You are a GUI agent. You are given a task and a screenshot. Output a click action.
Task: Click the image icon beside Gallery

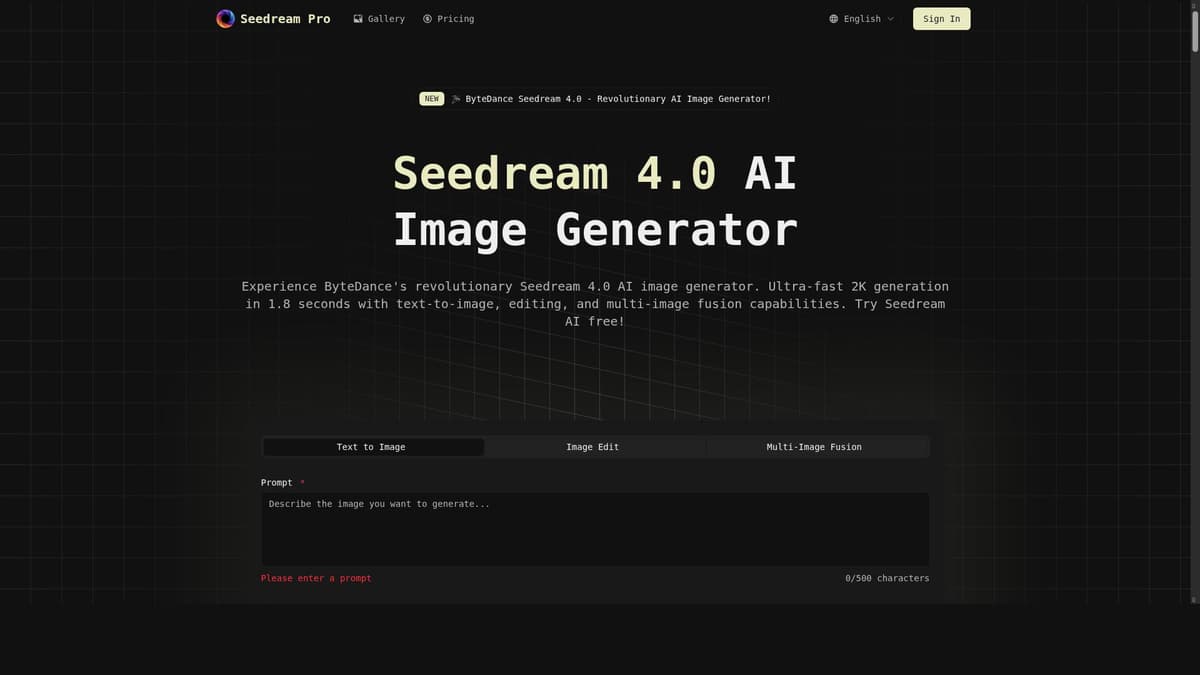(357, 18)
